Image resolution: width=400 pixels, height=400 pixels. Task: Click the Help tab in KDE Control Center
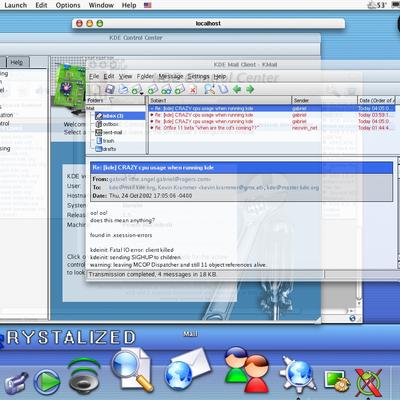(x=17, y=62)
